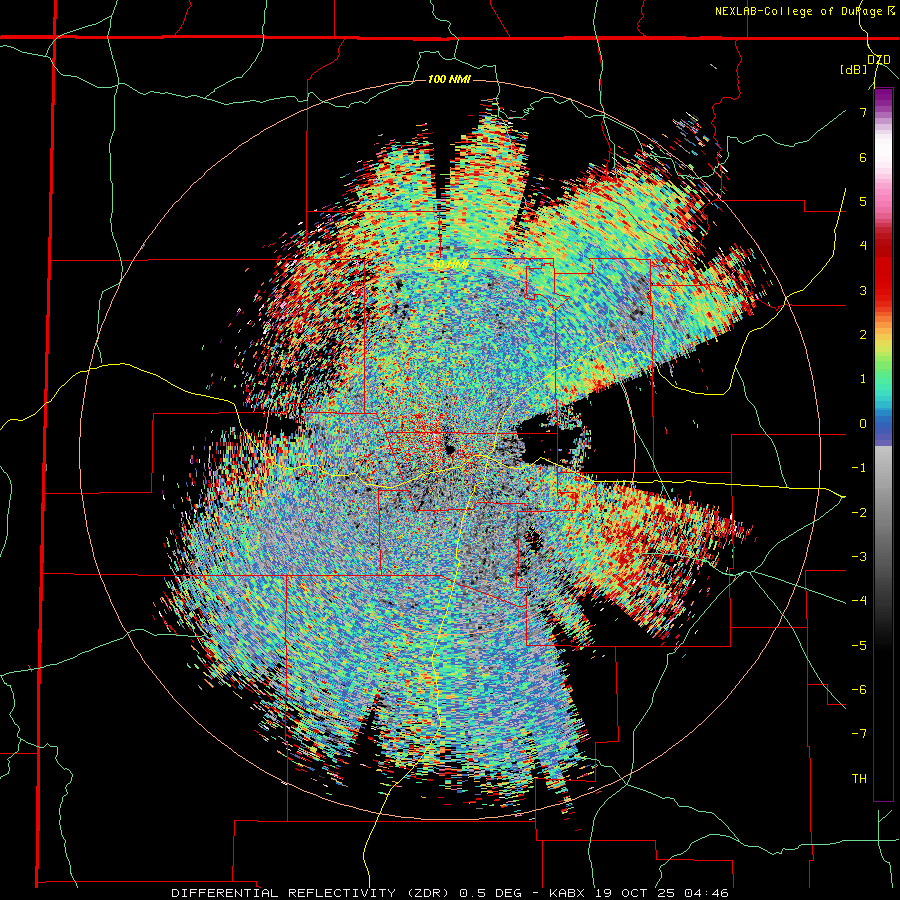
Task: Click the Differential Reflectivity footer caption
Action: click(x=449, y=893)
